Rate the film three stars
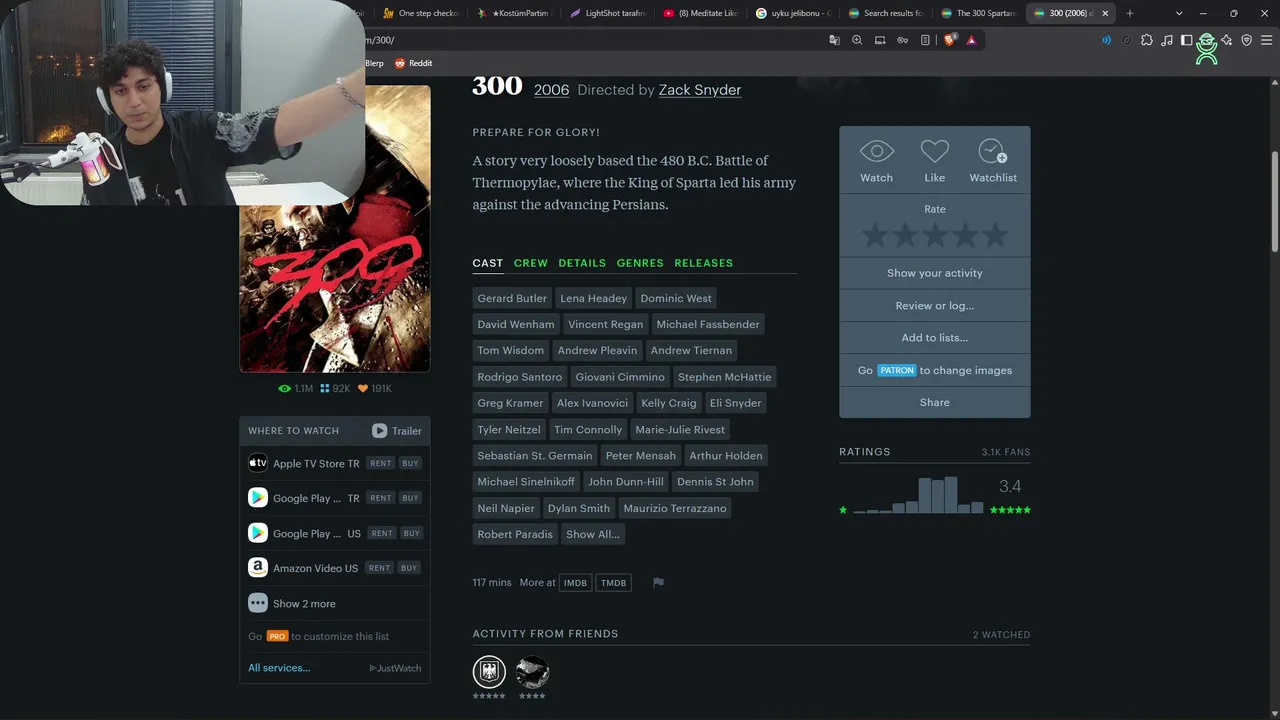 coord(935,236)
